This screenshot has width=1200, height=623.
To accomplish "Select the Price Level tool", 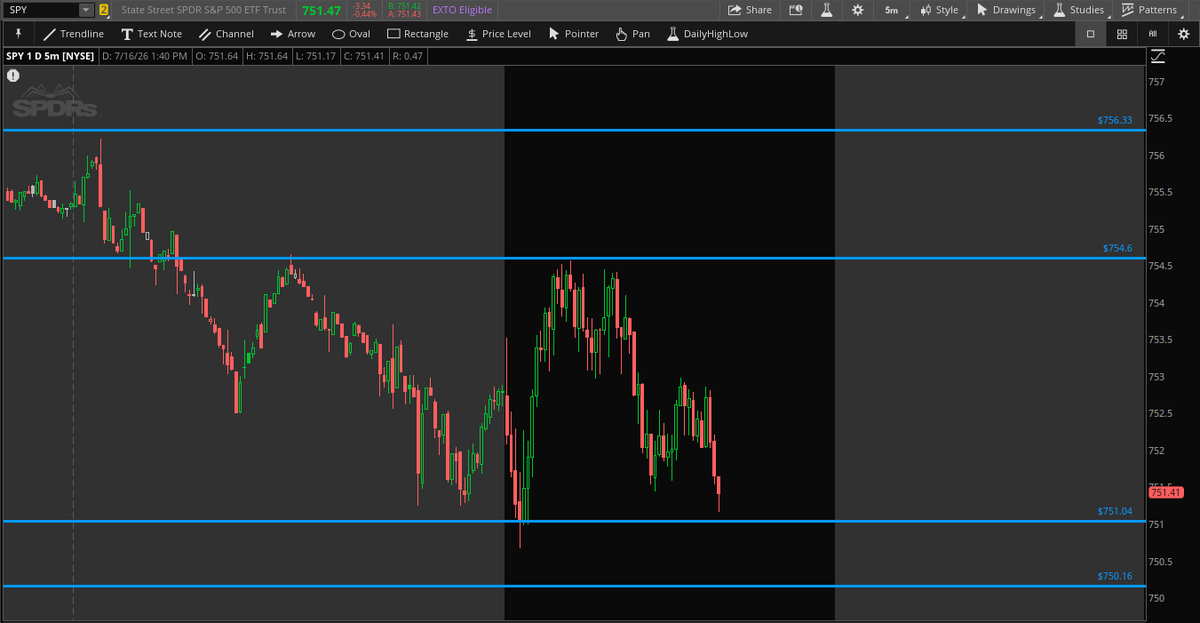I will 498,33.
